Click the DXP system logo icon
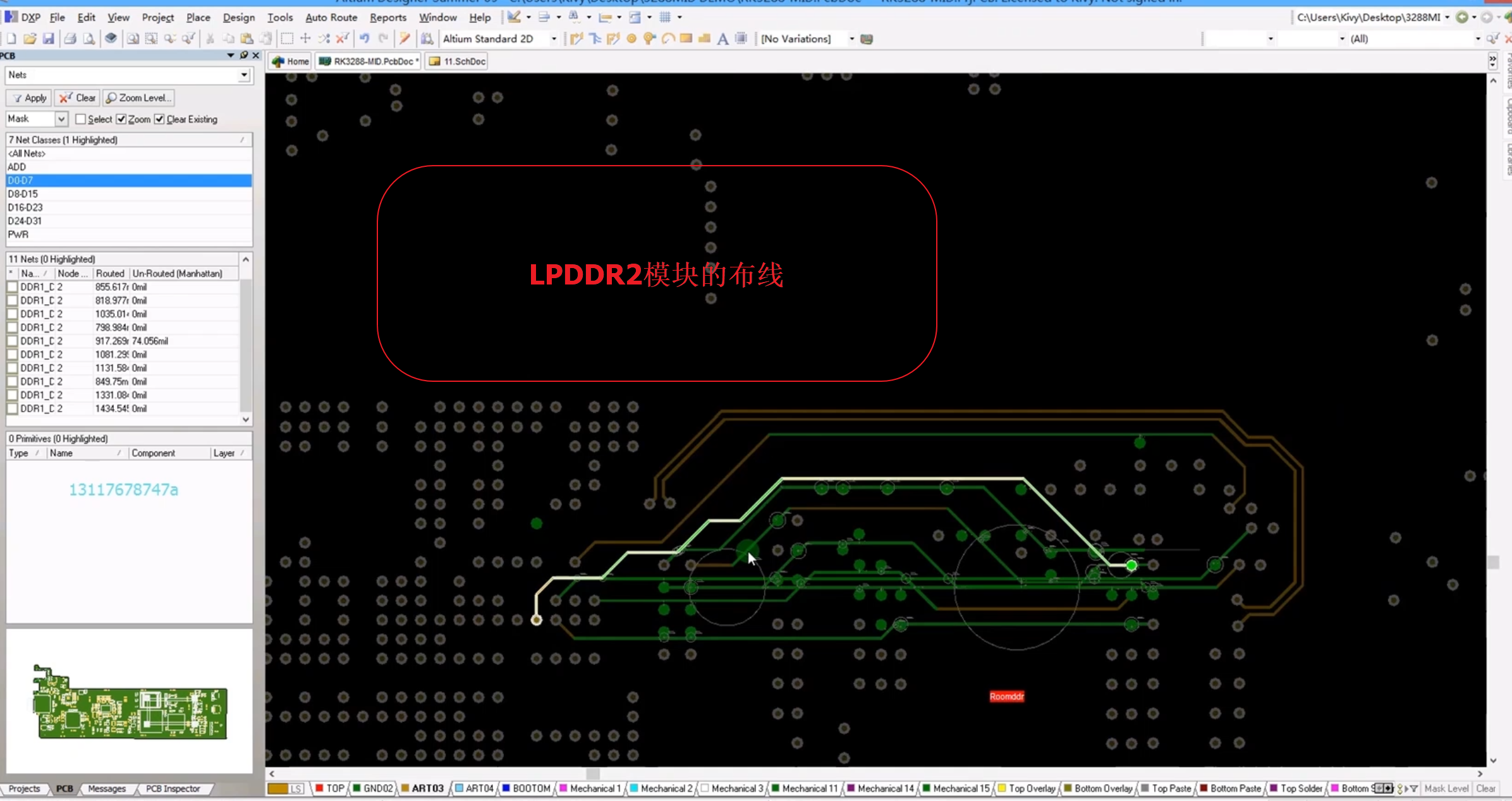Image resolution: width=1512 pixels, height=801 pixels. click(11, 17)
